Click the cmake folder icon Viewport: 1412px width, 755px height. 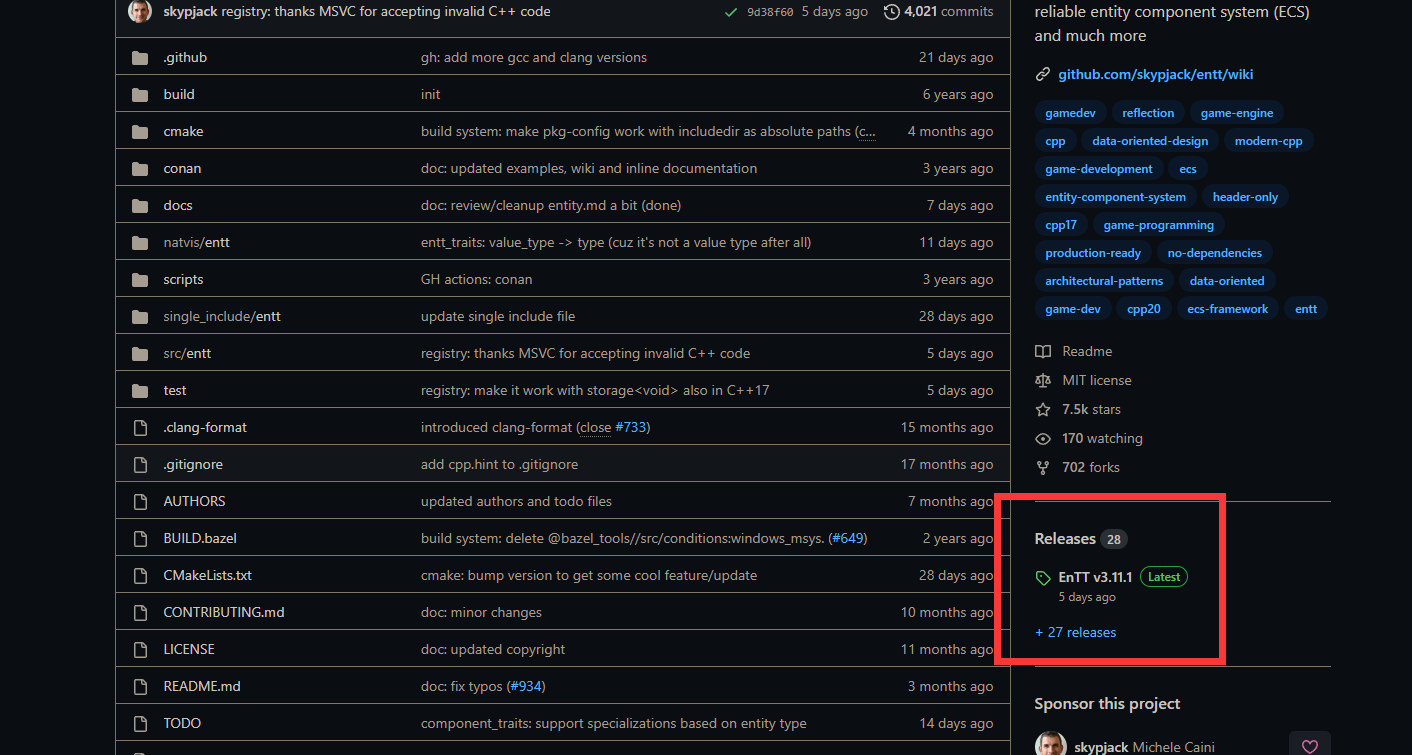coord(140,131)
